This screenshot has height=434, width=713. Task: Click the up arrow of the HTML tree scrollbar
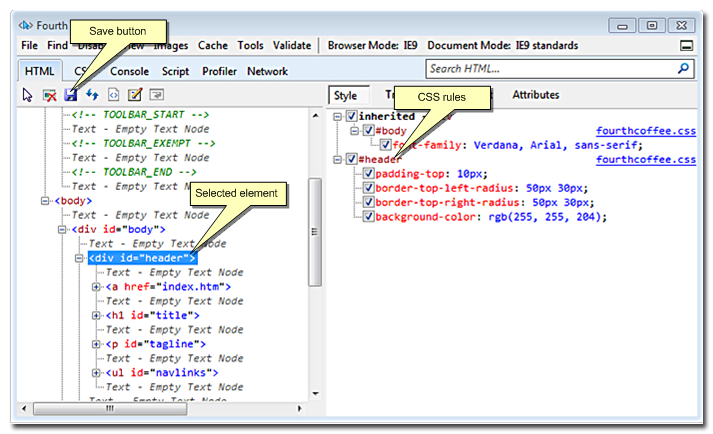point(315,116)
